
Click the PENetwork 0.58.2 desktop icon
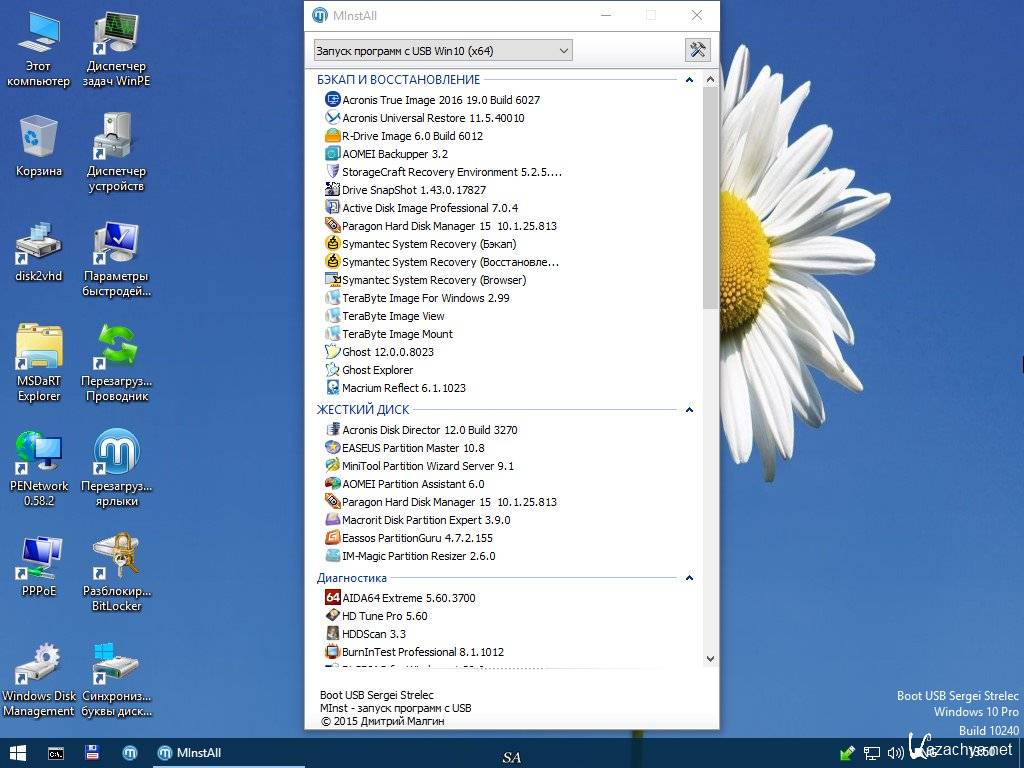39,465
